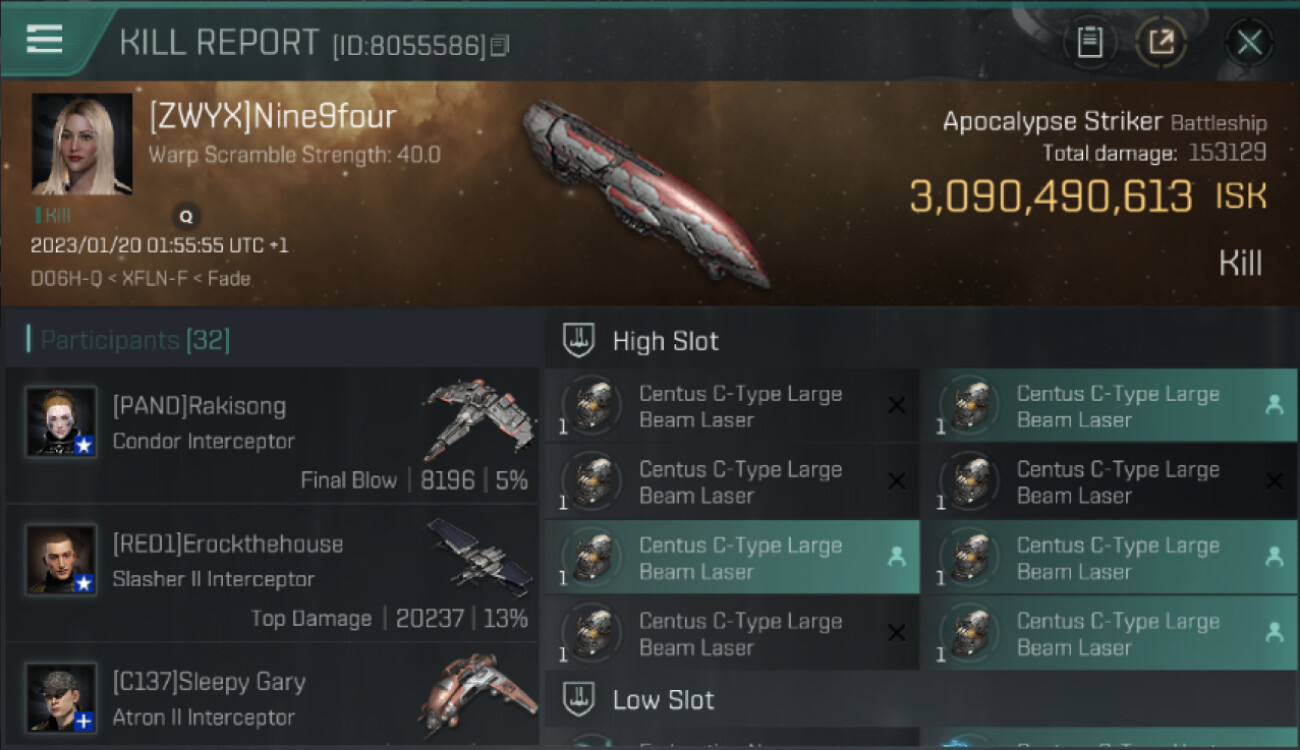Open Rakisong's pilot portrait
1300x750 pixels.
[62, 421]
